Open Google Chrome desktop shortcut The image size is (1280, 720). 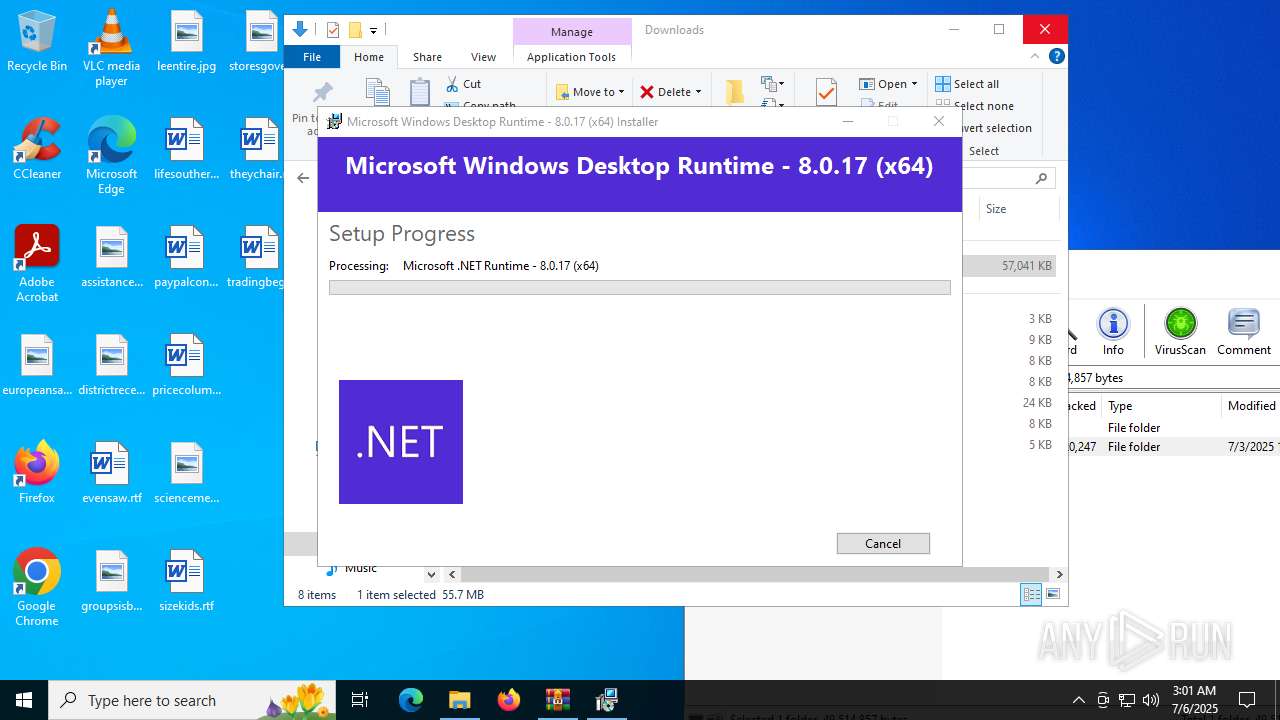37,588
